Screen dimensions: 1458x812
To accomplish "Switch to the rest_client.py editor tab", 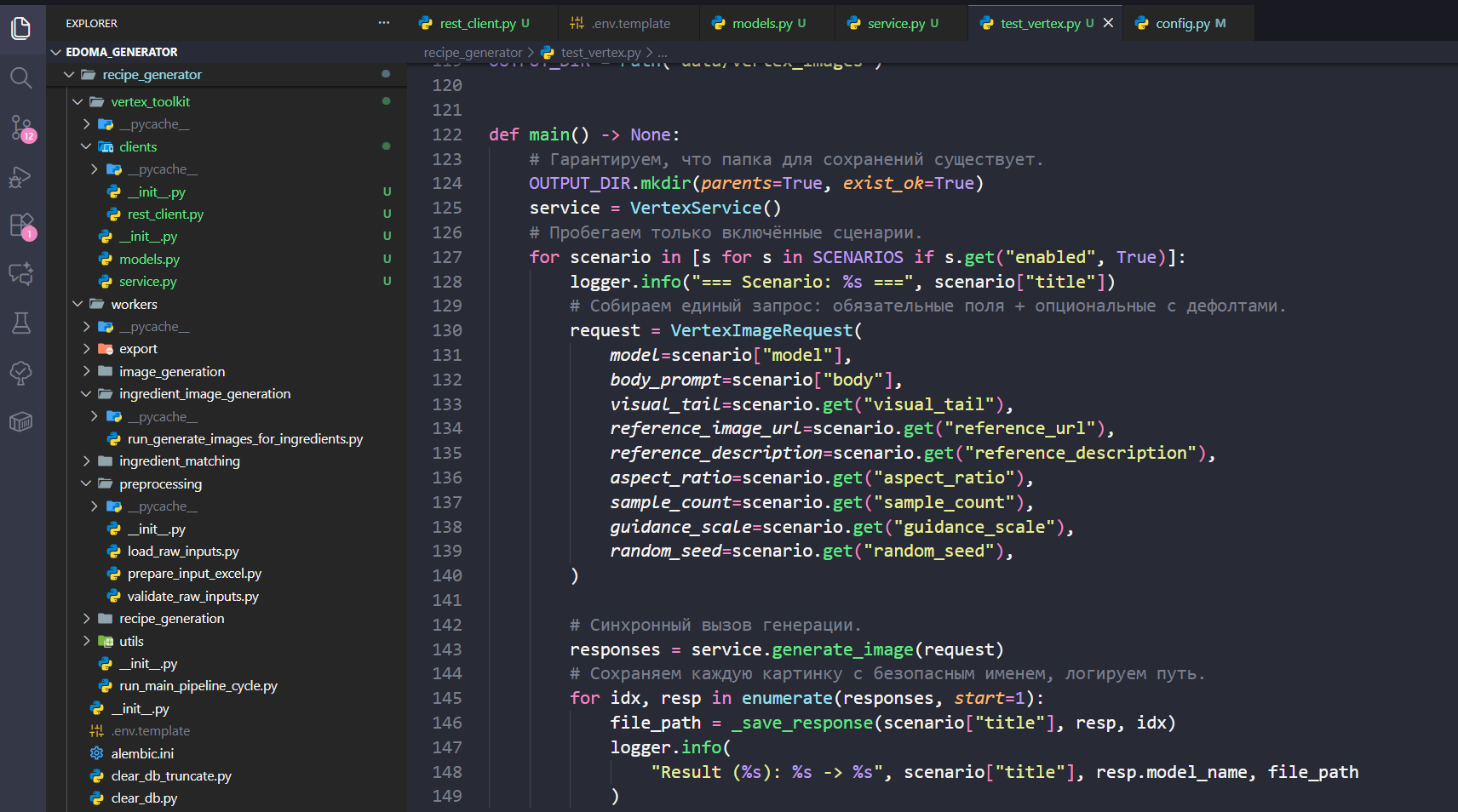I will [484, 23].
